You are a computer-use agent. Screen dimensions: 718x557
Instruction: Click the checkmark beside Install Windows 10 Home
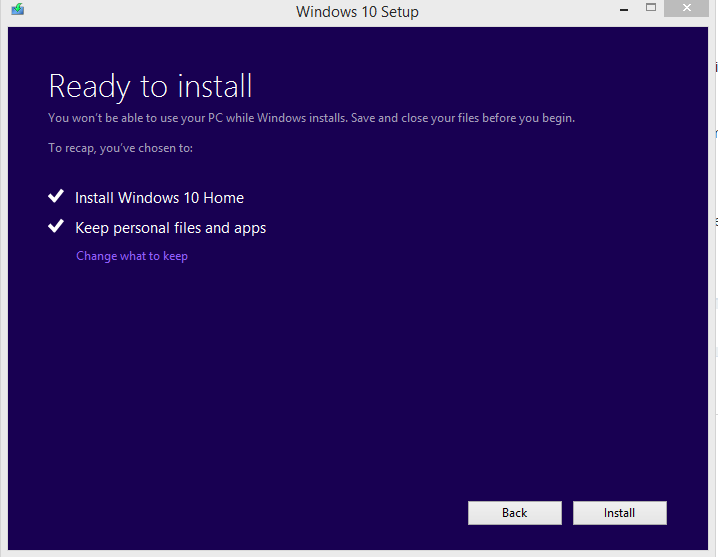(56, 197)
